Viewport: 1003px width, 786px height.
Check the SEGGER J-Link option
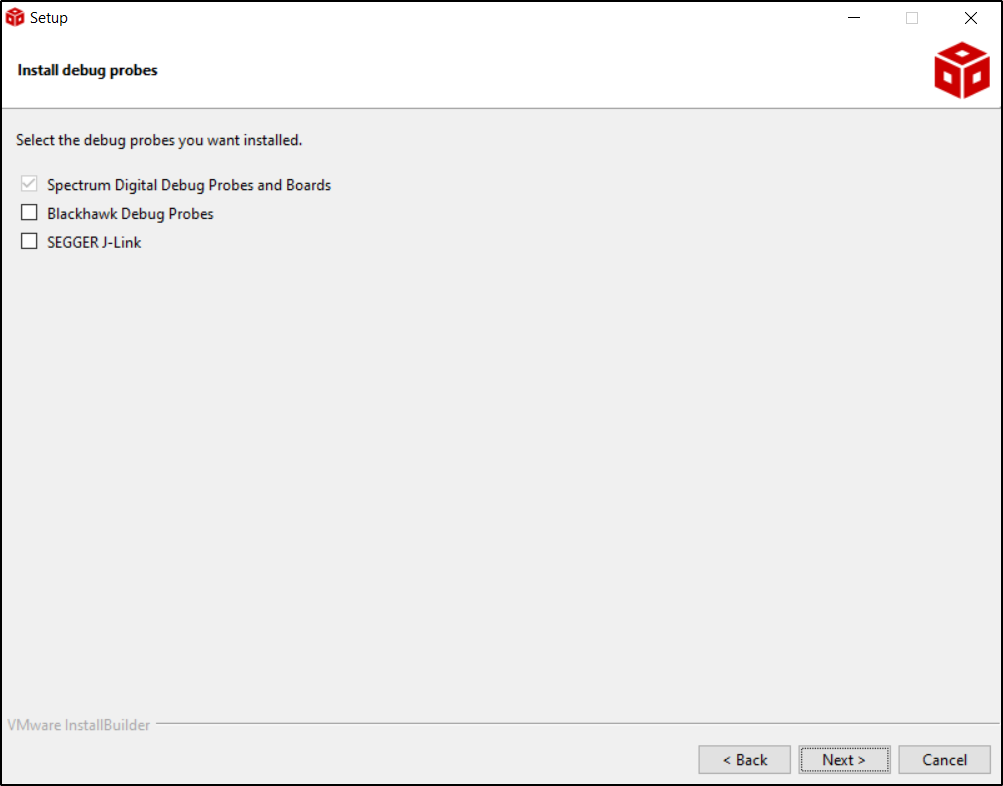pos(28,240)
